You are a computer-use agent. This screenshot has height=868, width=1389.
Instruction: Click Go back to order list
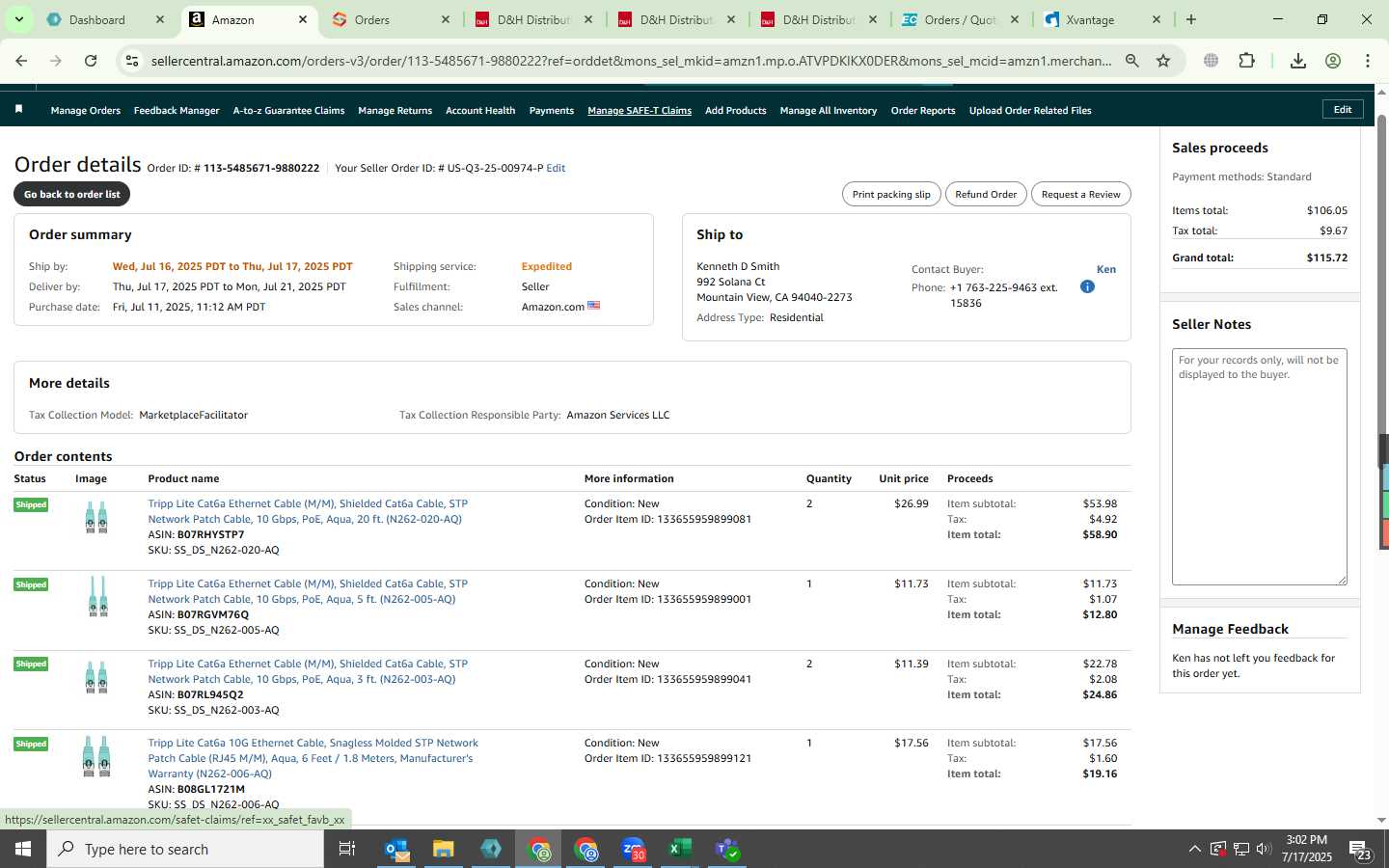point(71,194)
